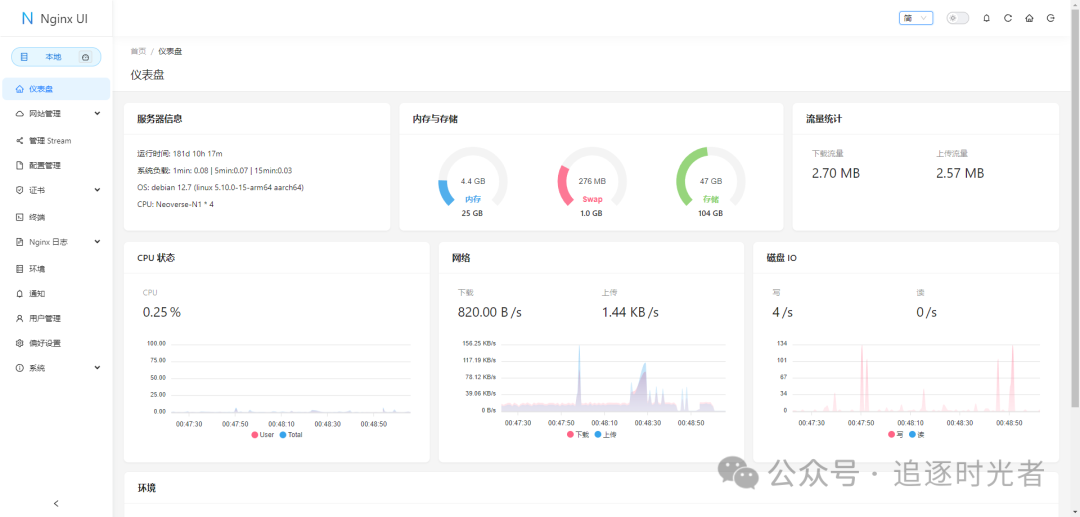Screen dimensions: 1080x517
Task: Open the language selection dropdown
Action: pyautogui.click(x=916, y=18)
